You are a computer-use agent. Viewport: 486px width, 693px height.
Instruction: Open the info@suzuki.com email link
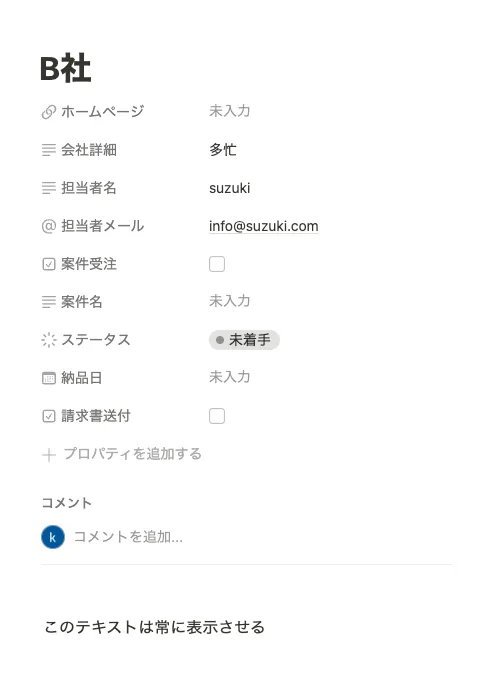coord(264,226)
